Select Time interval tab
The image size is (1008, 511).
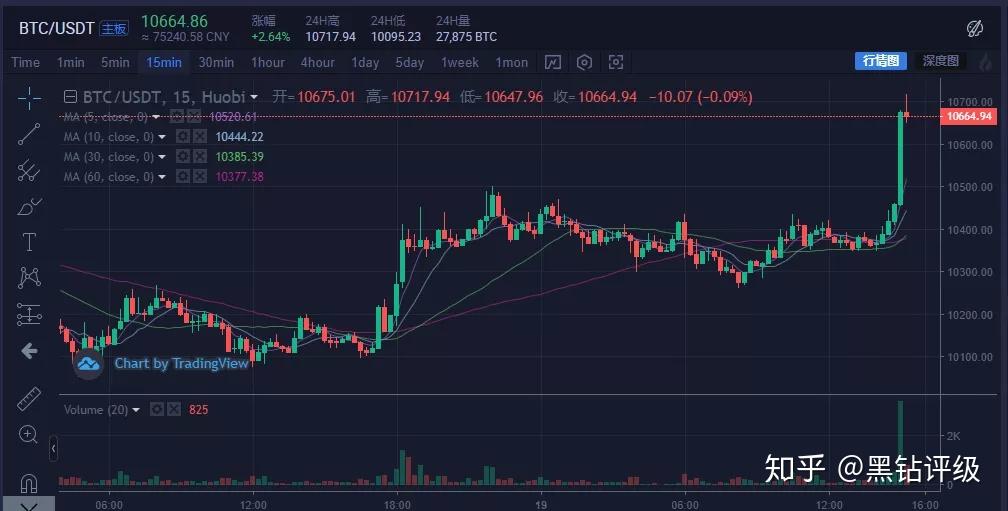[x=26, y=62]
